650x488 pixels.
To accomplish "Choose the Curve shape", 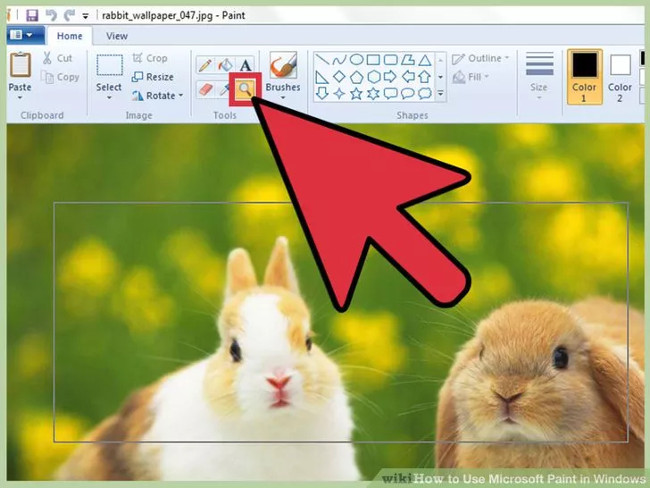I will [339, 60].
